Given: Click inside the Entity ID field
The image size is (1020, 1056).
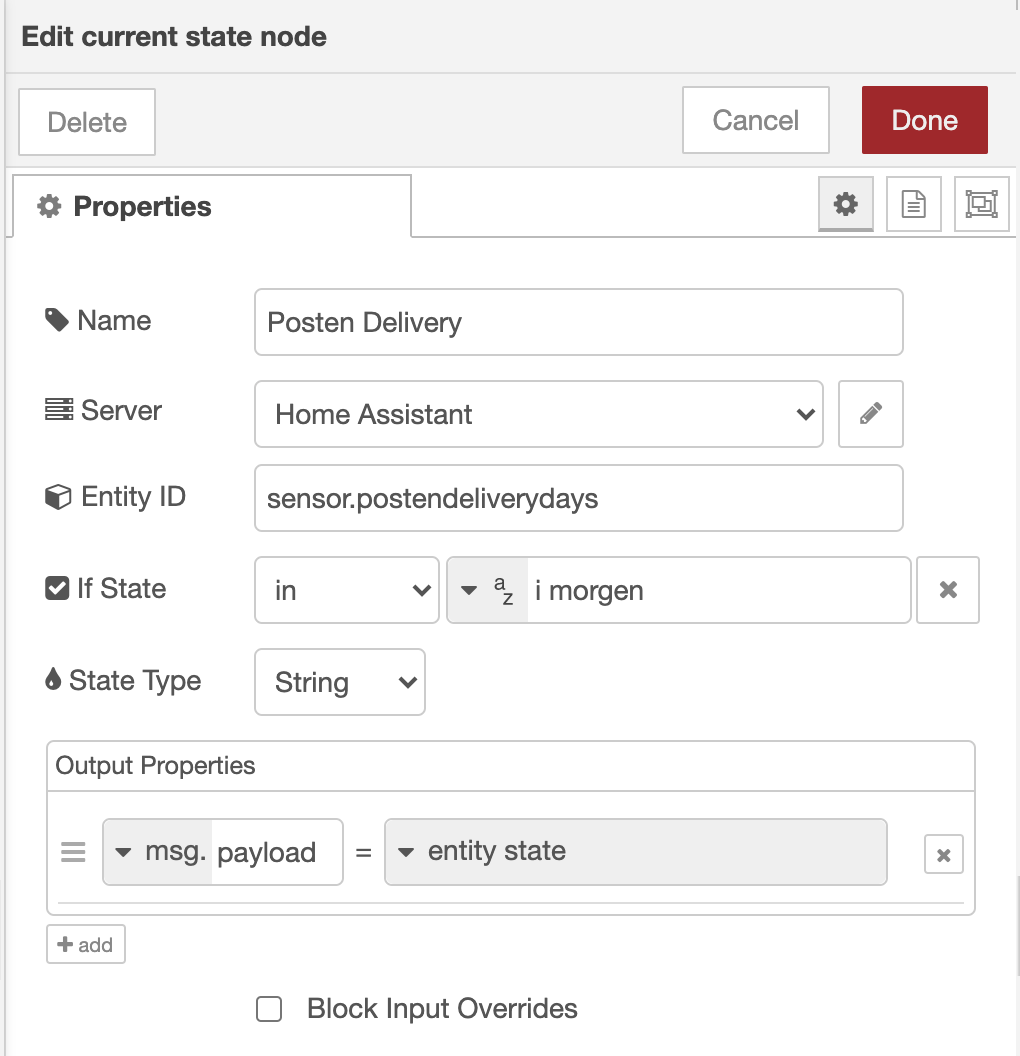Looking at the screenshot, I should click(578, 497).
